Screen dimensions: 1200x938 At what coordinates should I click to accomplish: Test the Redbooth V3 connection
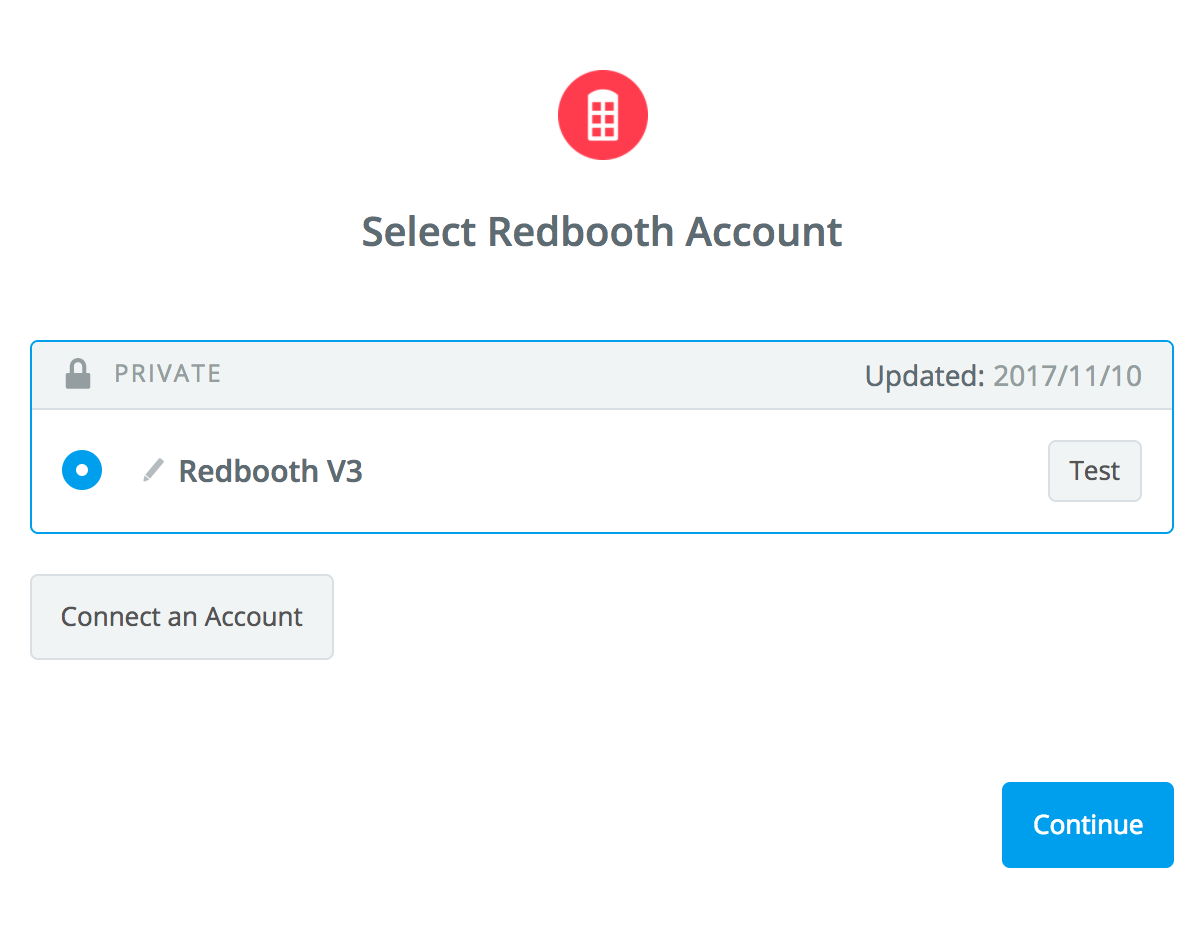1094,471
